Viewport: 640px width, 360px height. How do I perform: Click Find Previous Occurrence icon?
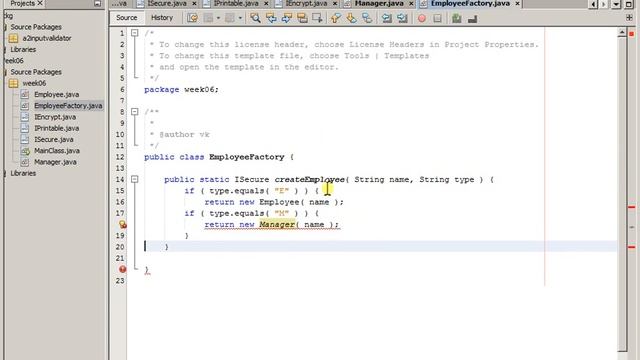pos(271,18)
